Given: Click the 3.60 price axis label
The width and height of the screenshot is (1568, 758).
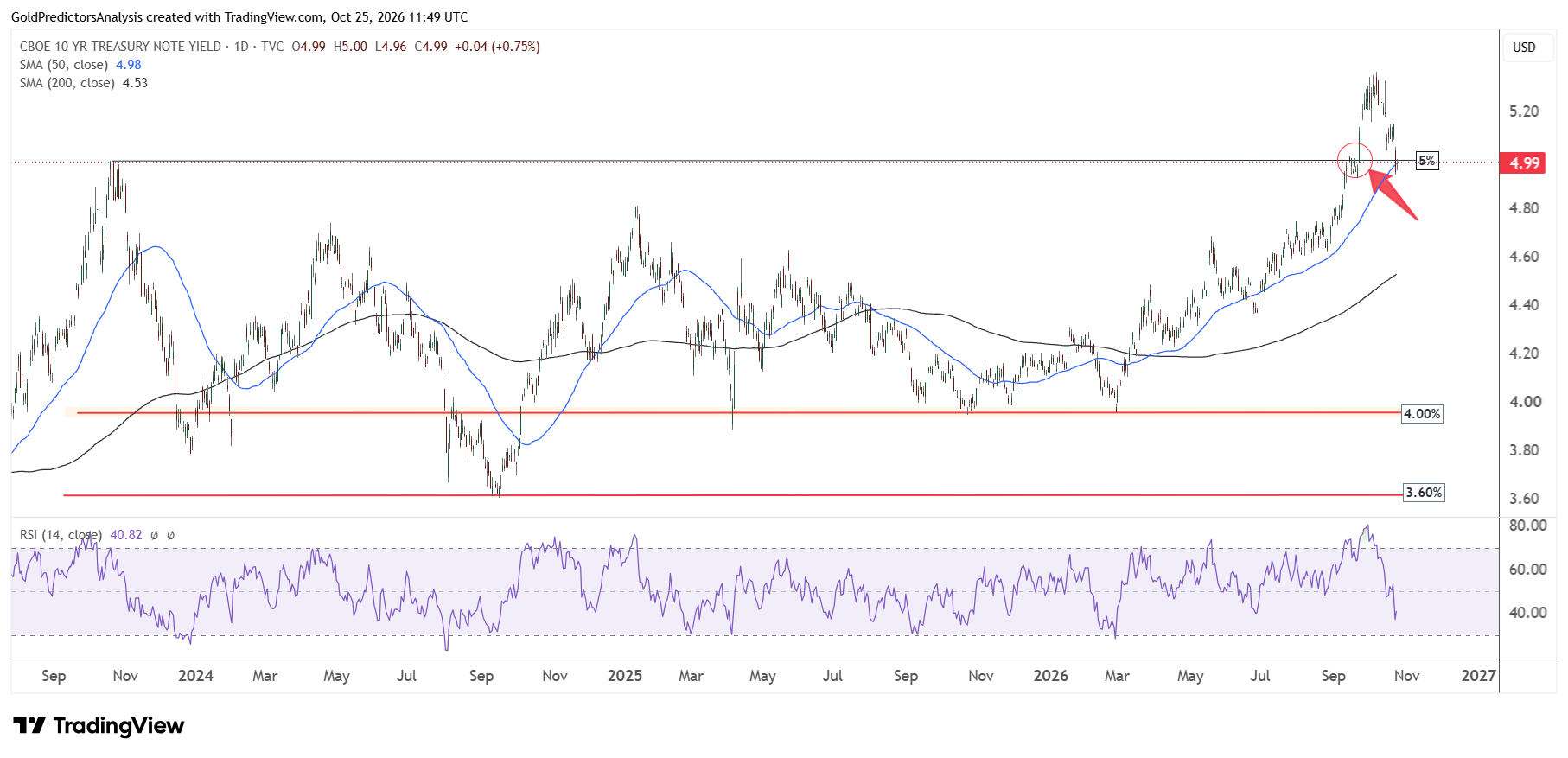Looking at the screenshot, I should tap(1524, 499).
